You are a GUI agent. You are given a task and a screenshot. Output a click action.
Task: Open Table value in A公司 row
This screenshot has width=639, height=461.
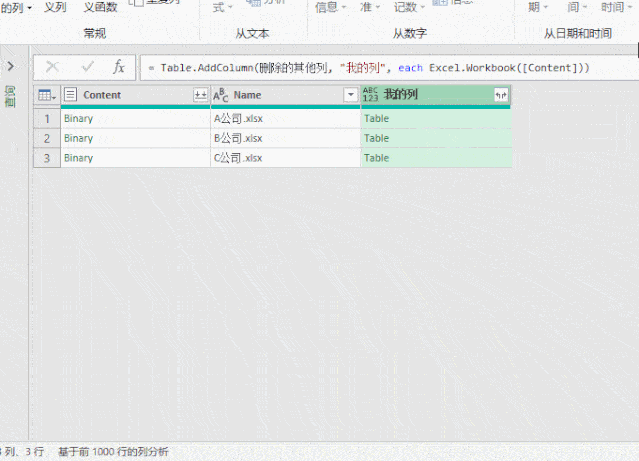pos(377,119)
